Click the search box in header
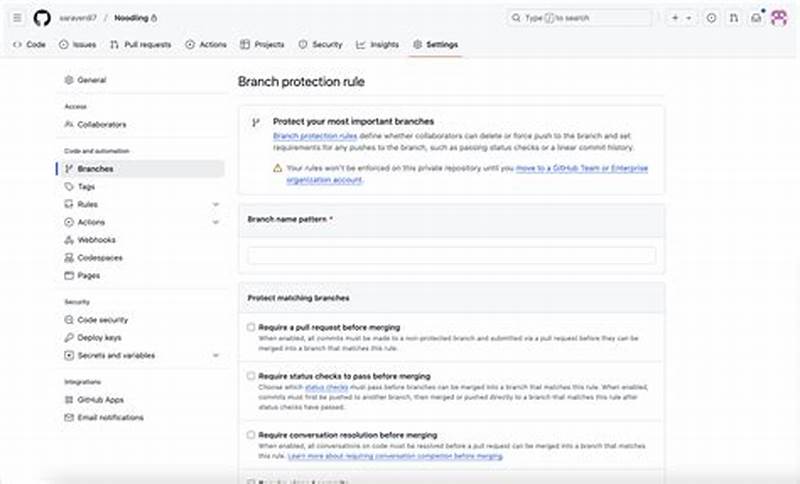800x484 pixels. click(x=579, y=18)
